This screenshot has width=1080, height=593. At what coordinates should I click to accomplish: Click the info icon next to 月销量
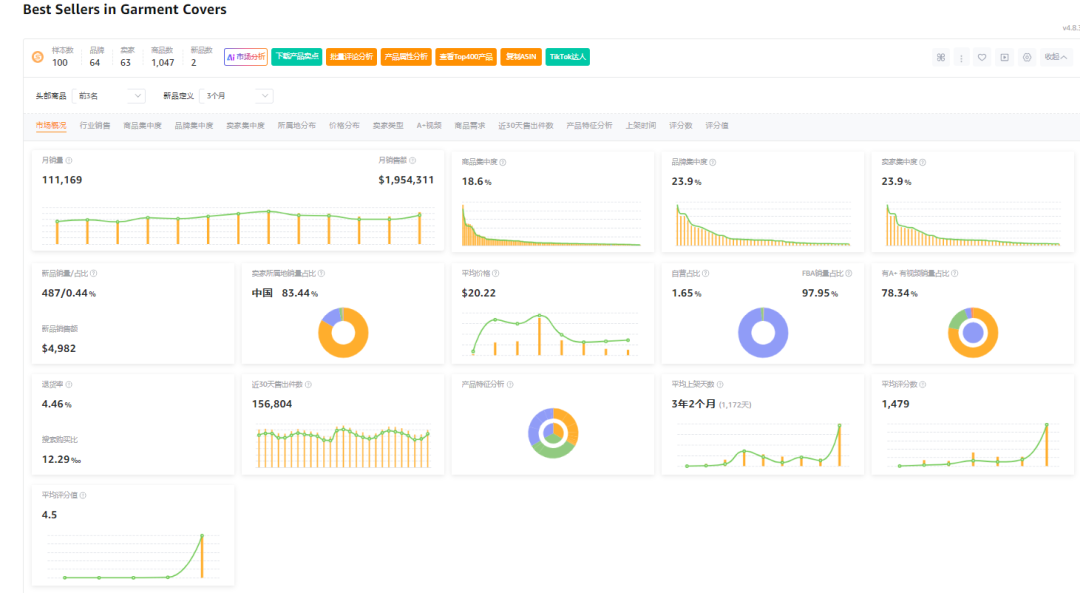pos(69,160)
